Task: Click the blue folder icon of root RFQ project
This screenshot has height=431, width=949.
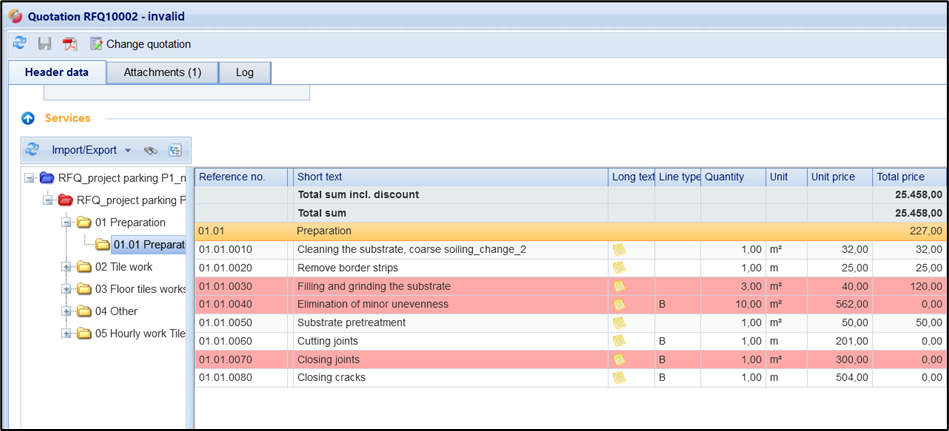Action: pos(46,178)
